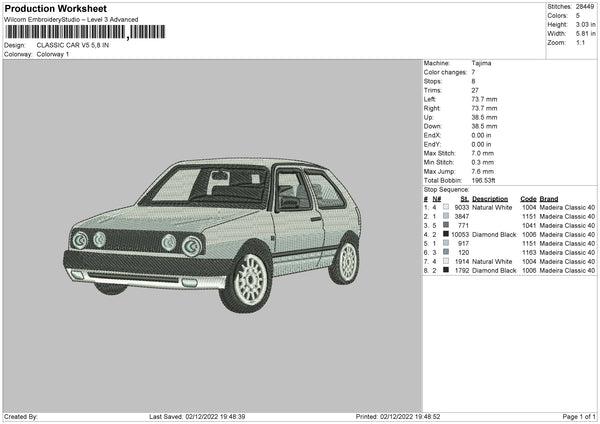The height and width of the screenshot is (424, 600).
Task: Click the Total Bobbin value 196.53ft
Action: 486,180
